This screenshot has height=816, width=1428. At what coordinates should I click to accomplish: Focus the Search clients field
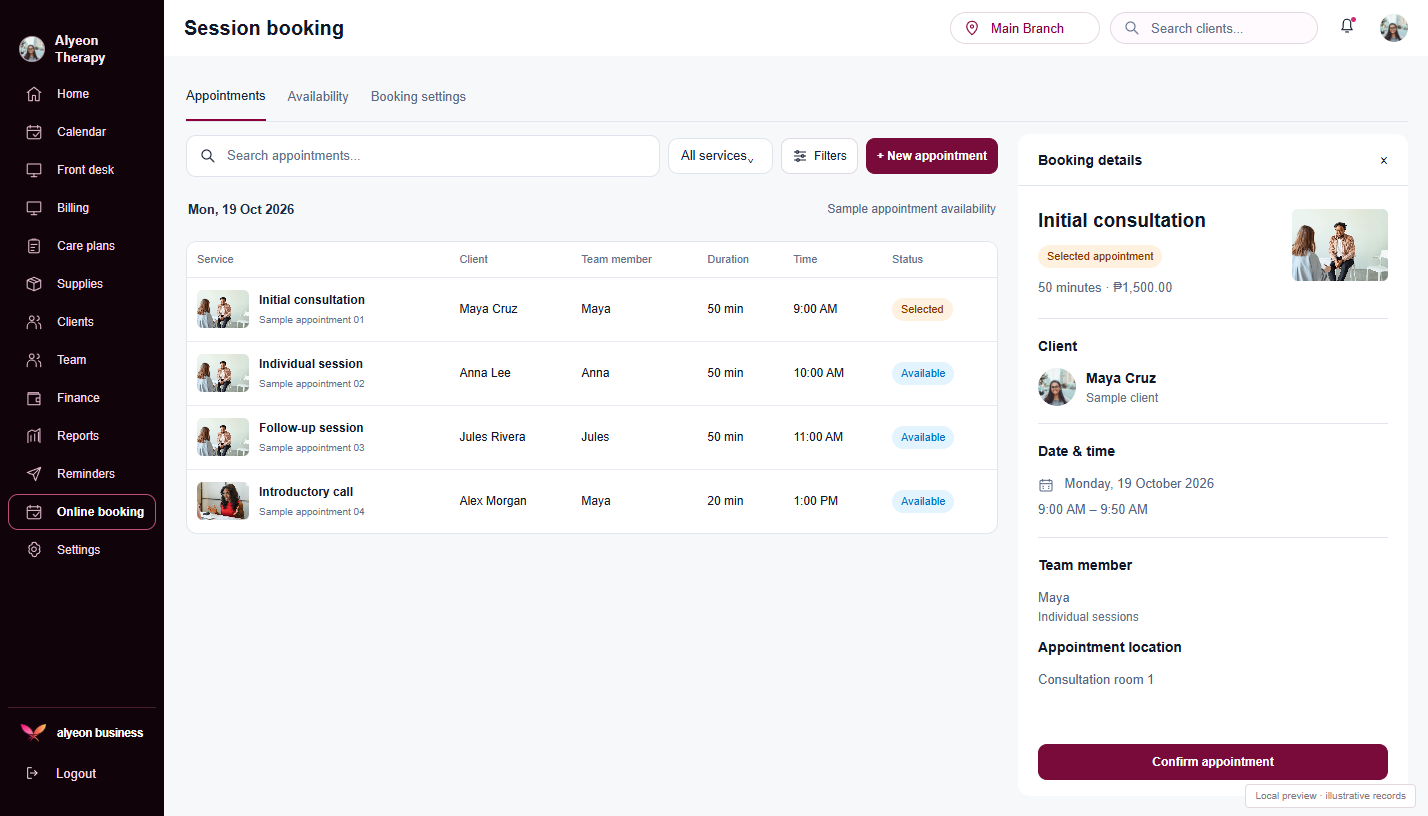1214,28
